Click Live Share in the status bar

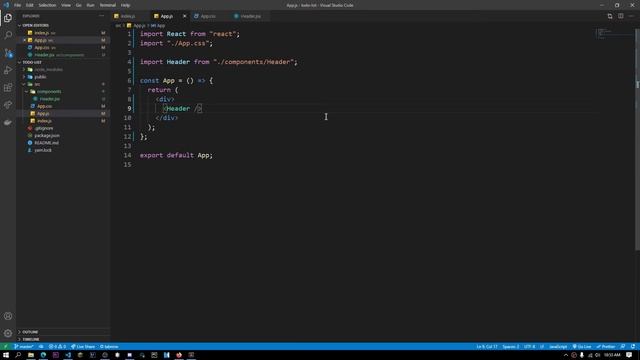[x=83, y=347]
